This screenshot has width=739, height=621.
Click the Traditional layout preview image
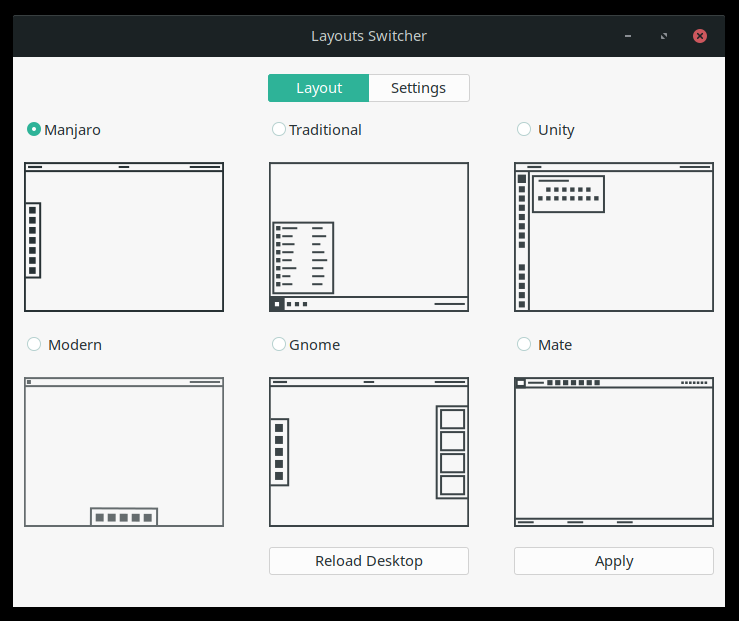(x=369, y=237)
